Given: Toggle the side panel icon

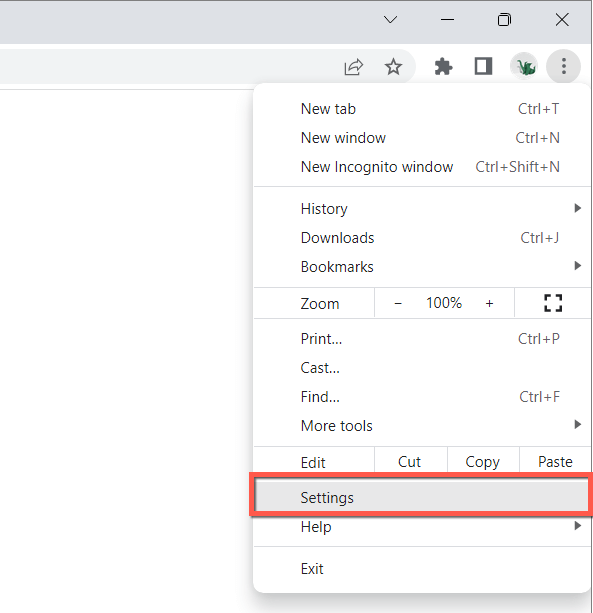Looking at the screenshot, I should click(483, 66).
